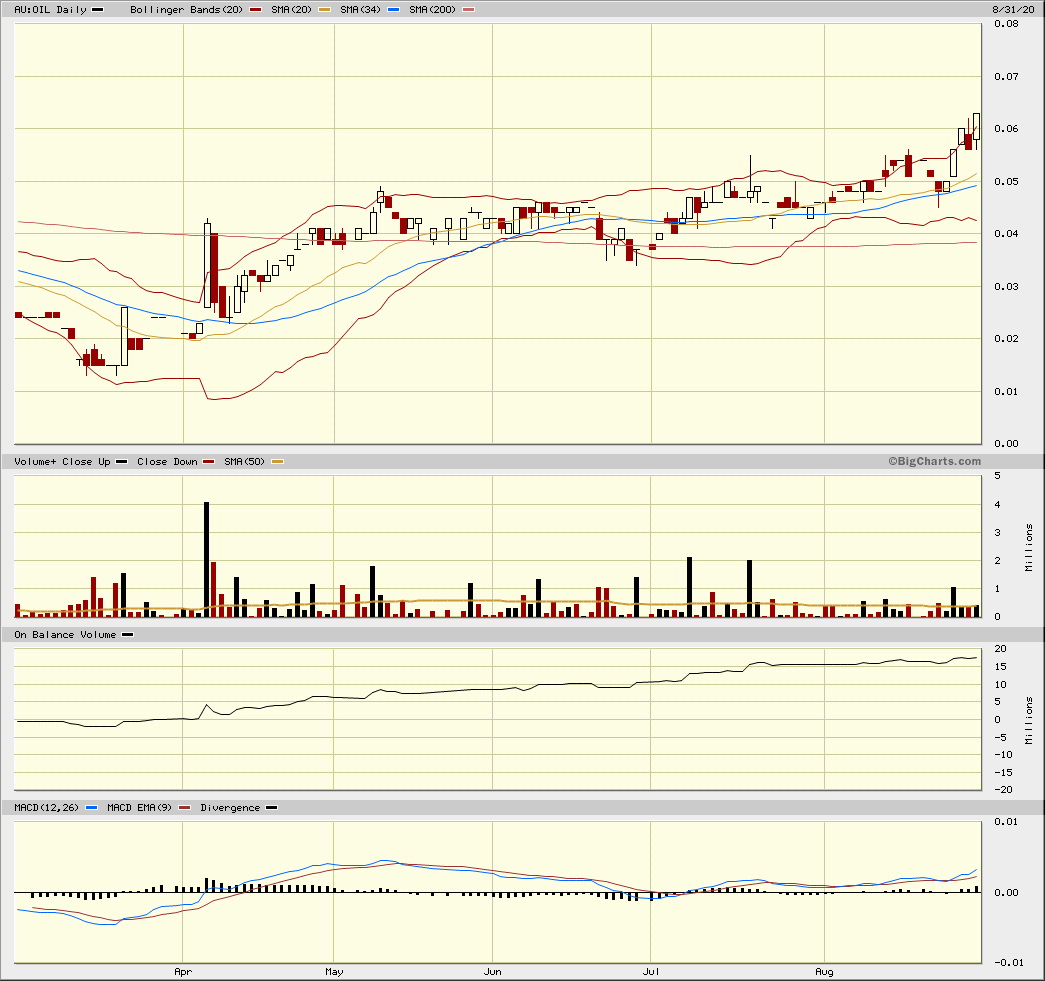This screenshot has height=981, width=1045.
Task: Click the orange SMA(20) legend swatch
Action: click(324, 10)
